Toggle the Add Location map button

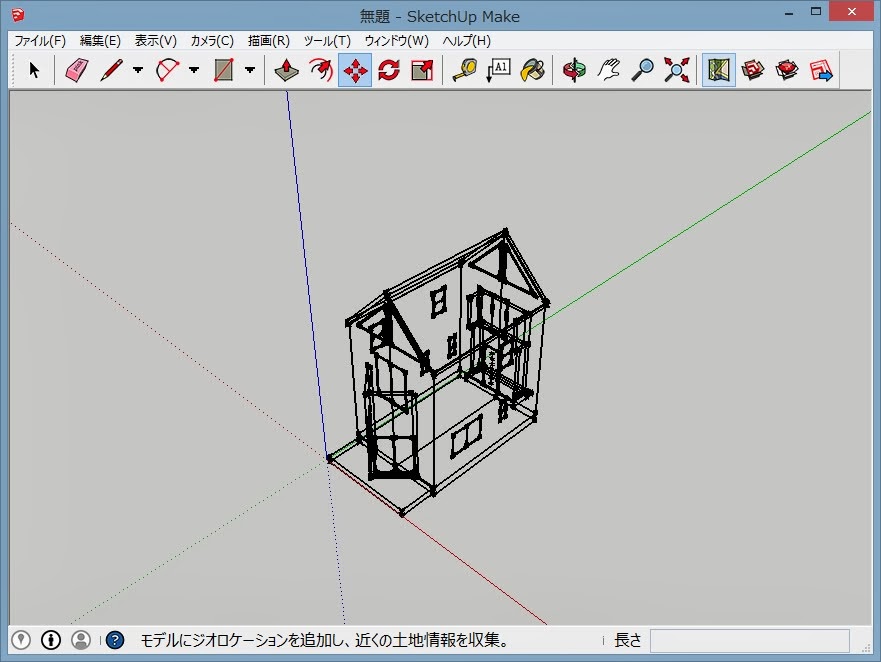pos(718,70)
